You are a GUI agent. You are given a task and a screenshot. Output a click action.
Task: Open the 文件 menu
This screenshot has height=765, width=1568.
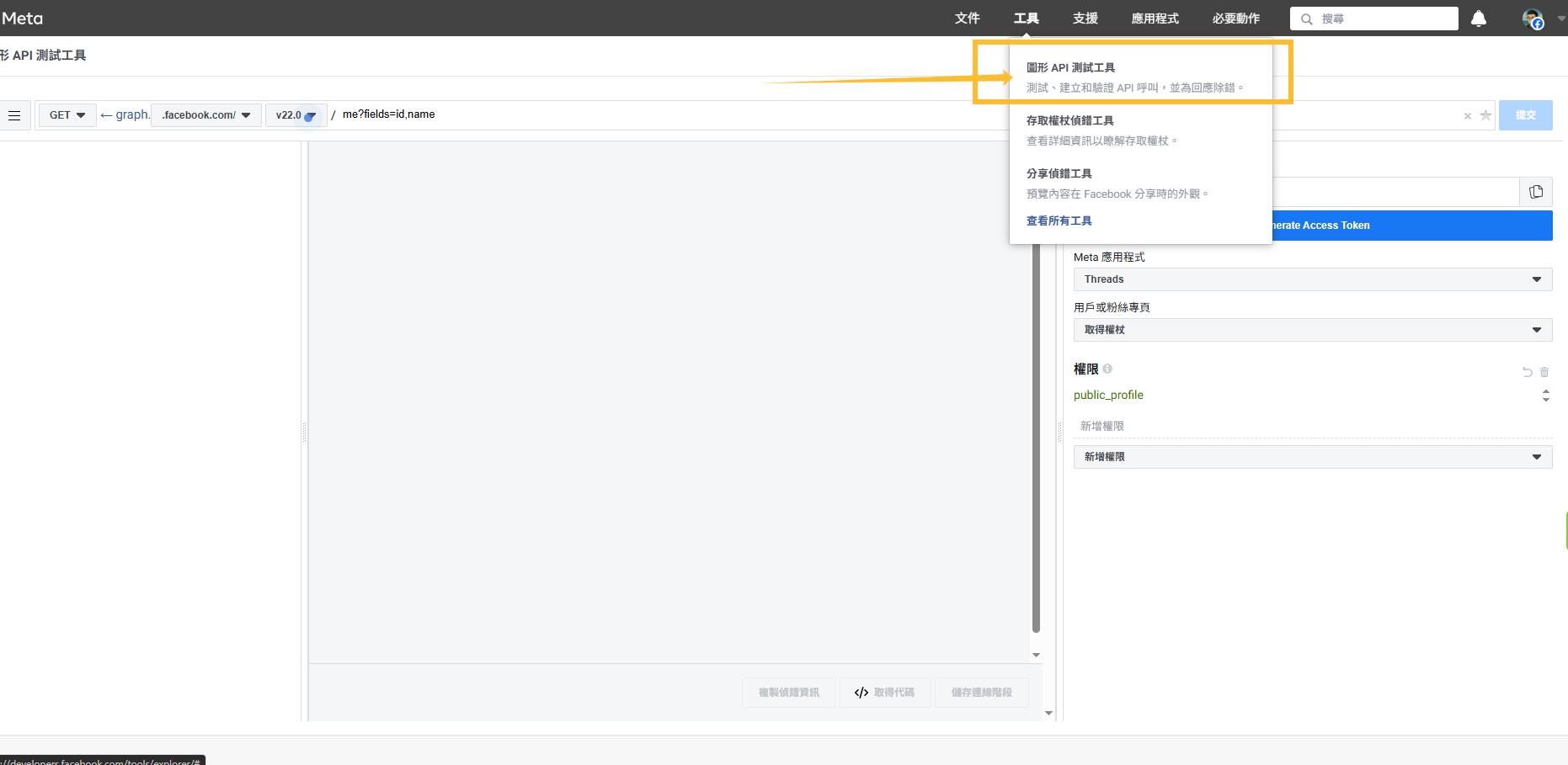[968, 19]
